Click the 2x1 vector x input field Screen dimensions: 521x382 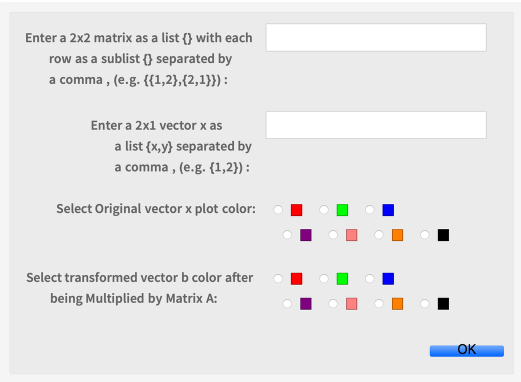pos(376,125)
